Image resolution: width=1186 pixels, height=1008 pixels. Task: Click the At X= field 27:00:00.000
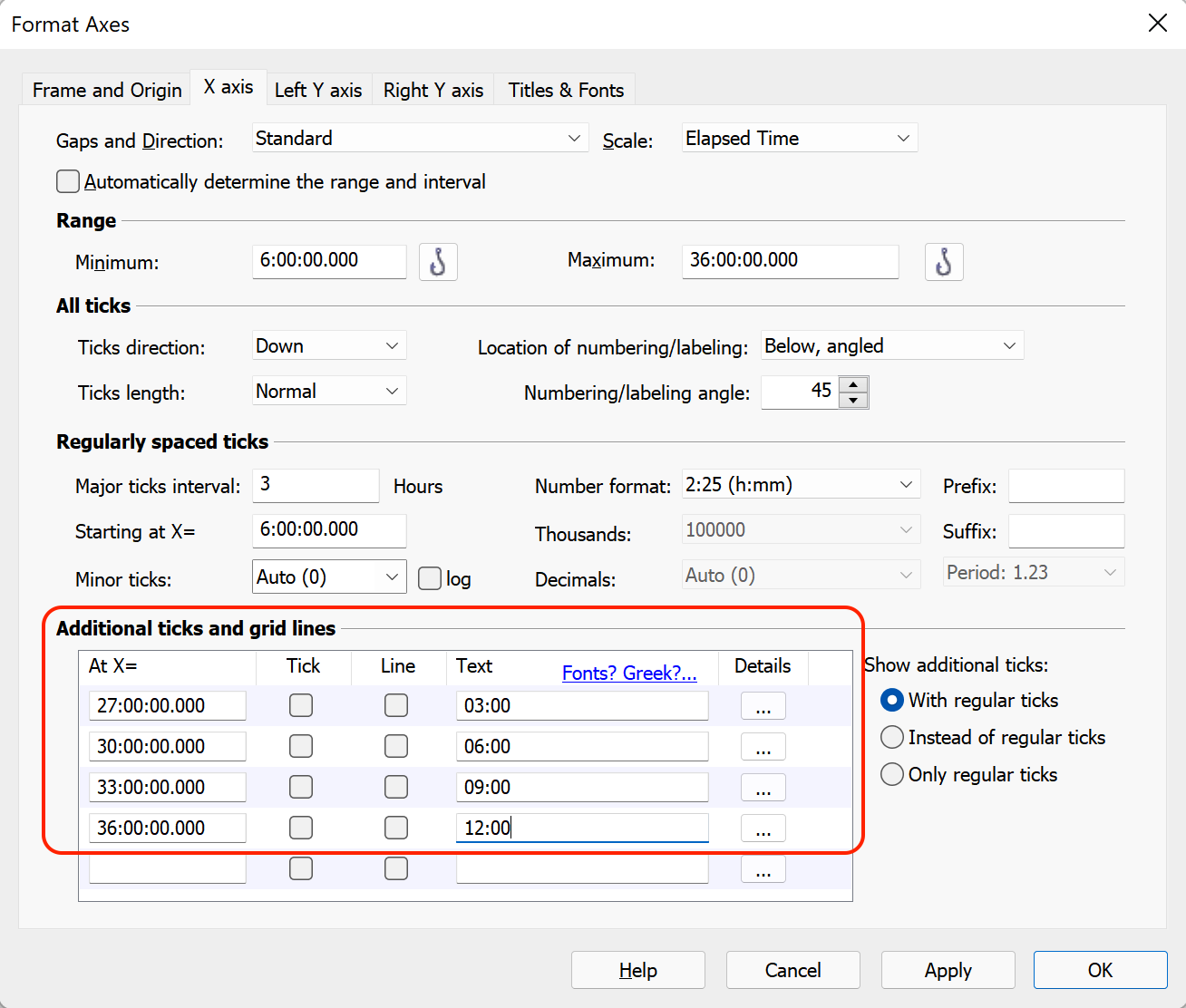168,705
